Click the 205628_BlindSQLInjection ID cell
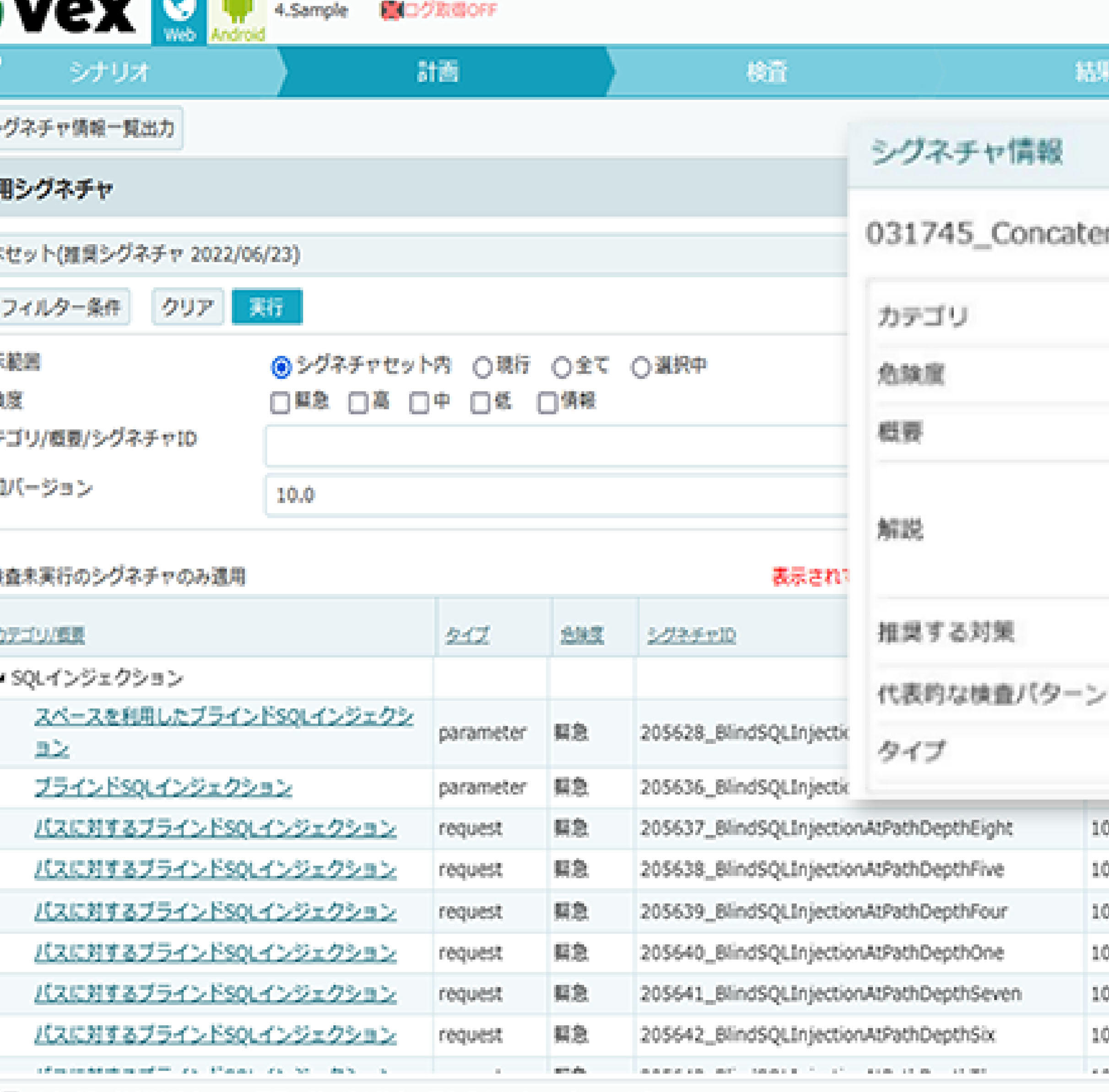The height and width of the screenshot is (1092, 1109). [x=744, y=733]
